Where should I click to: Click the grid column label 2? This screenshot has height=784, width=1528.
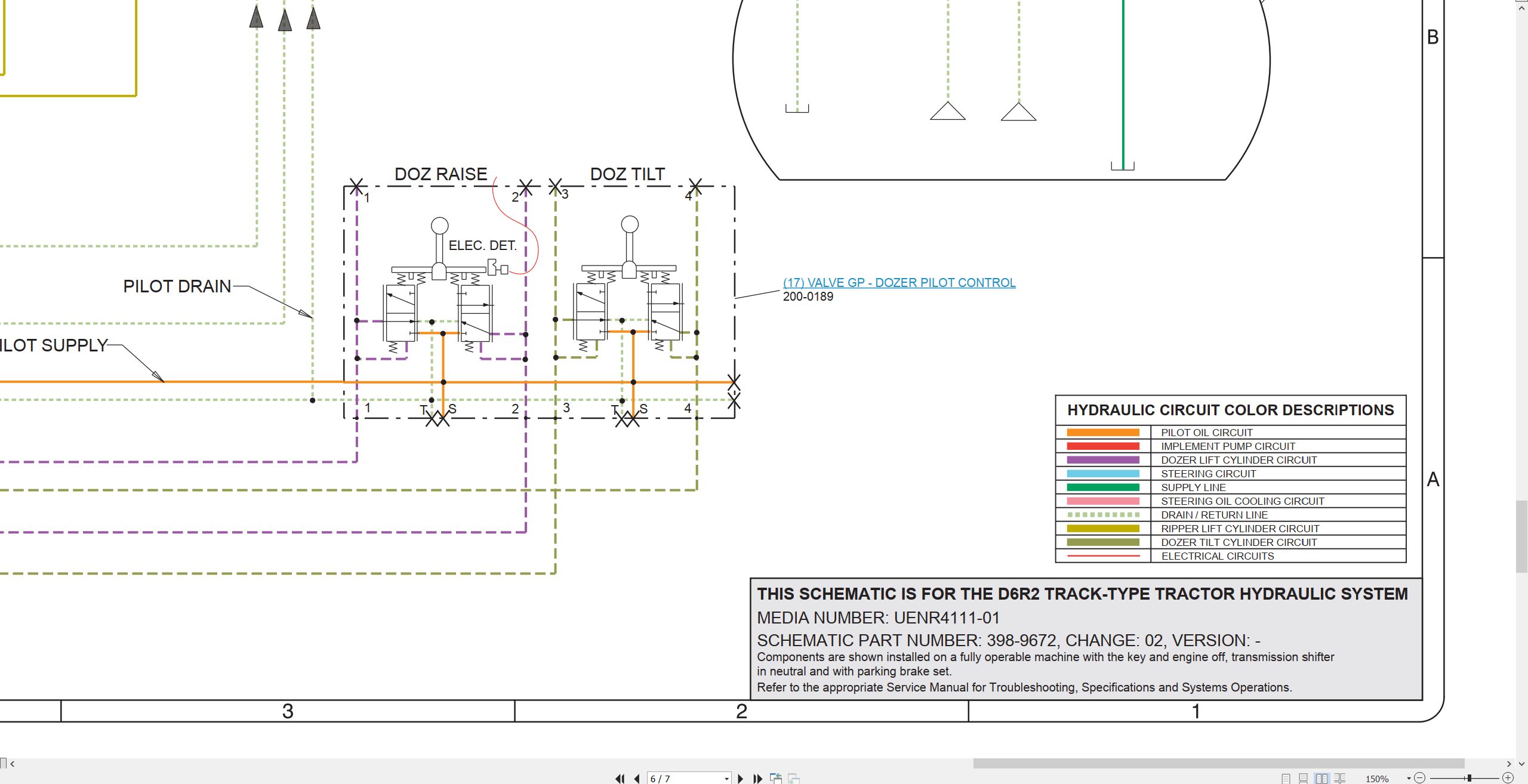point(741,711)
